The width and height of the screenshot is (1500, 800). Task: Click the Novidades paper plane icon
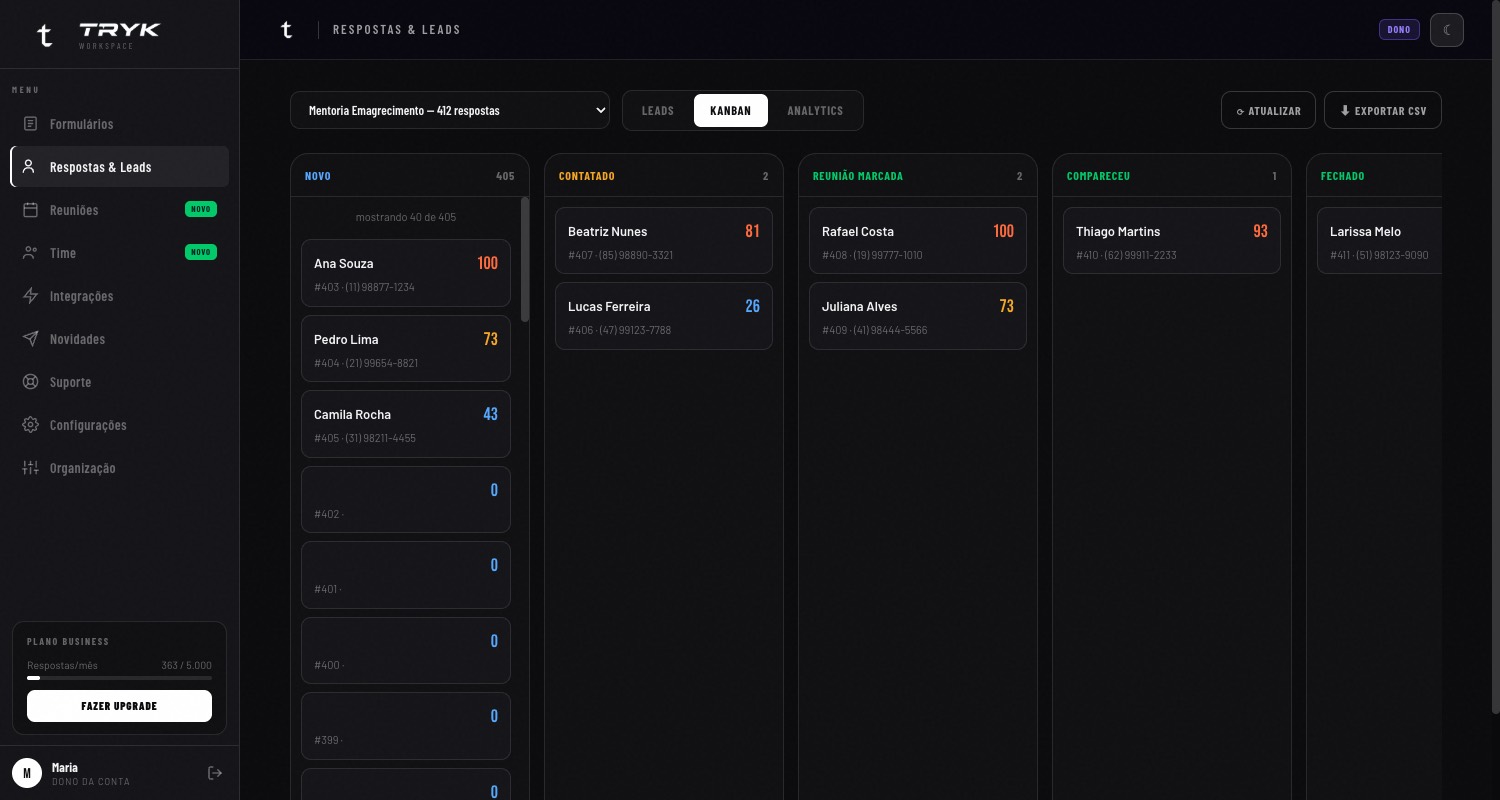point(30,339)
